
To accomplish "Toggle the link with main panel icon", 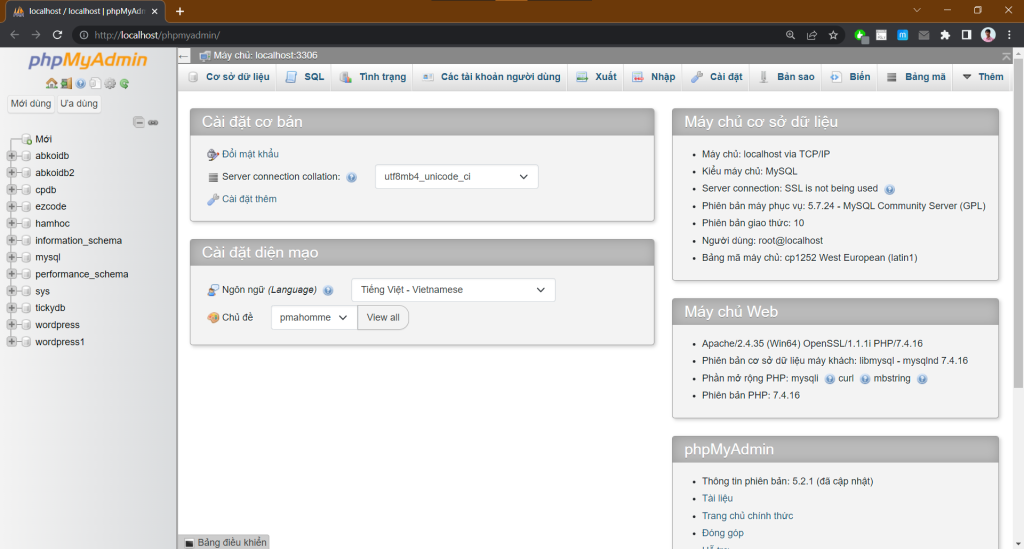I will click(x=153, y=122).
